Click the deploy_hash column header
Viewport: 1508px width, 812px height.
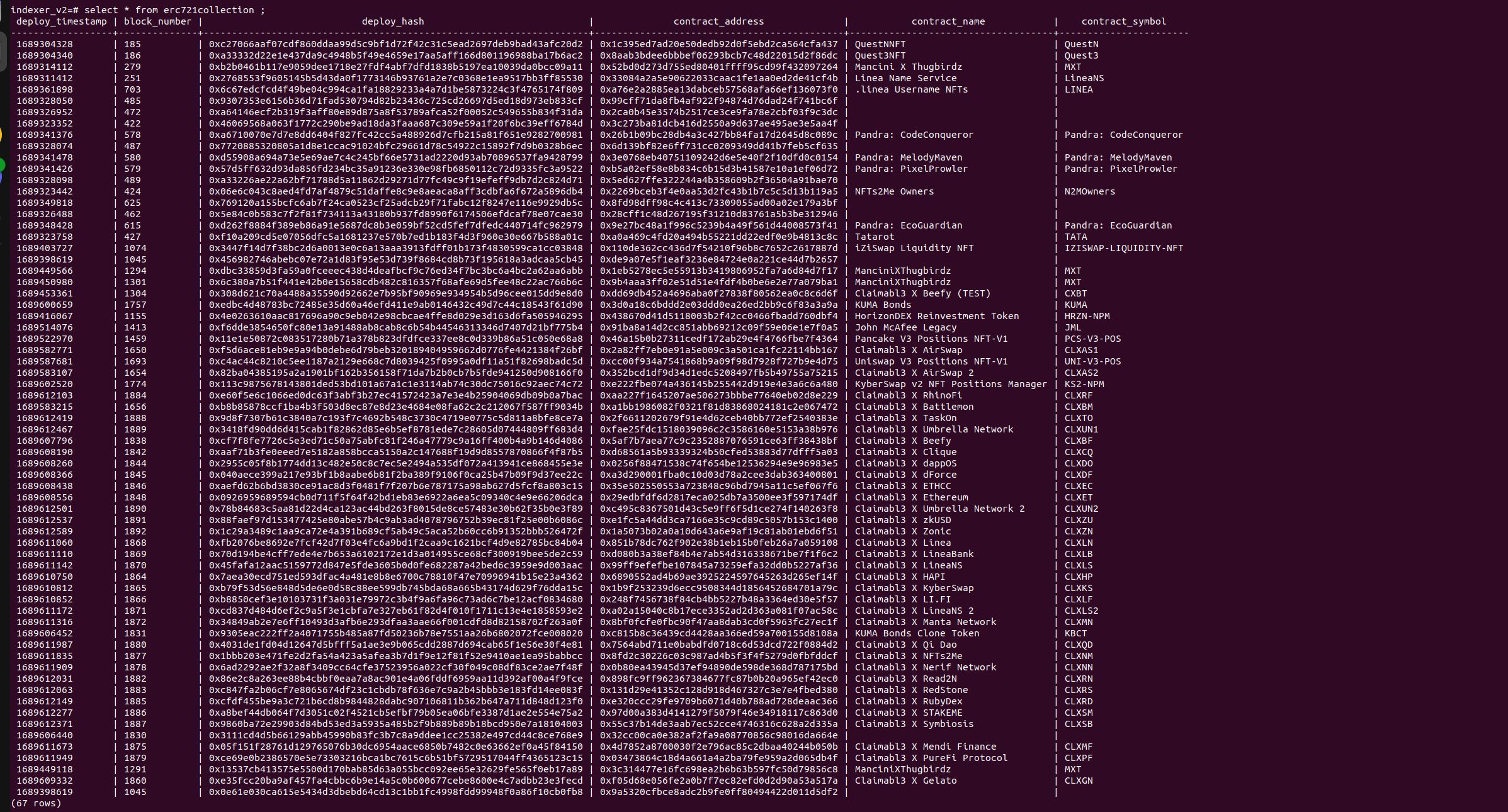393,21
